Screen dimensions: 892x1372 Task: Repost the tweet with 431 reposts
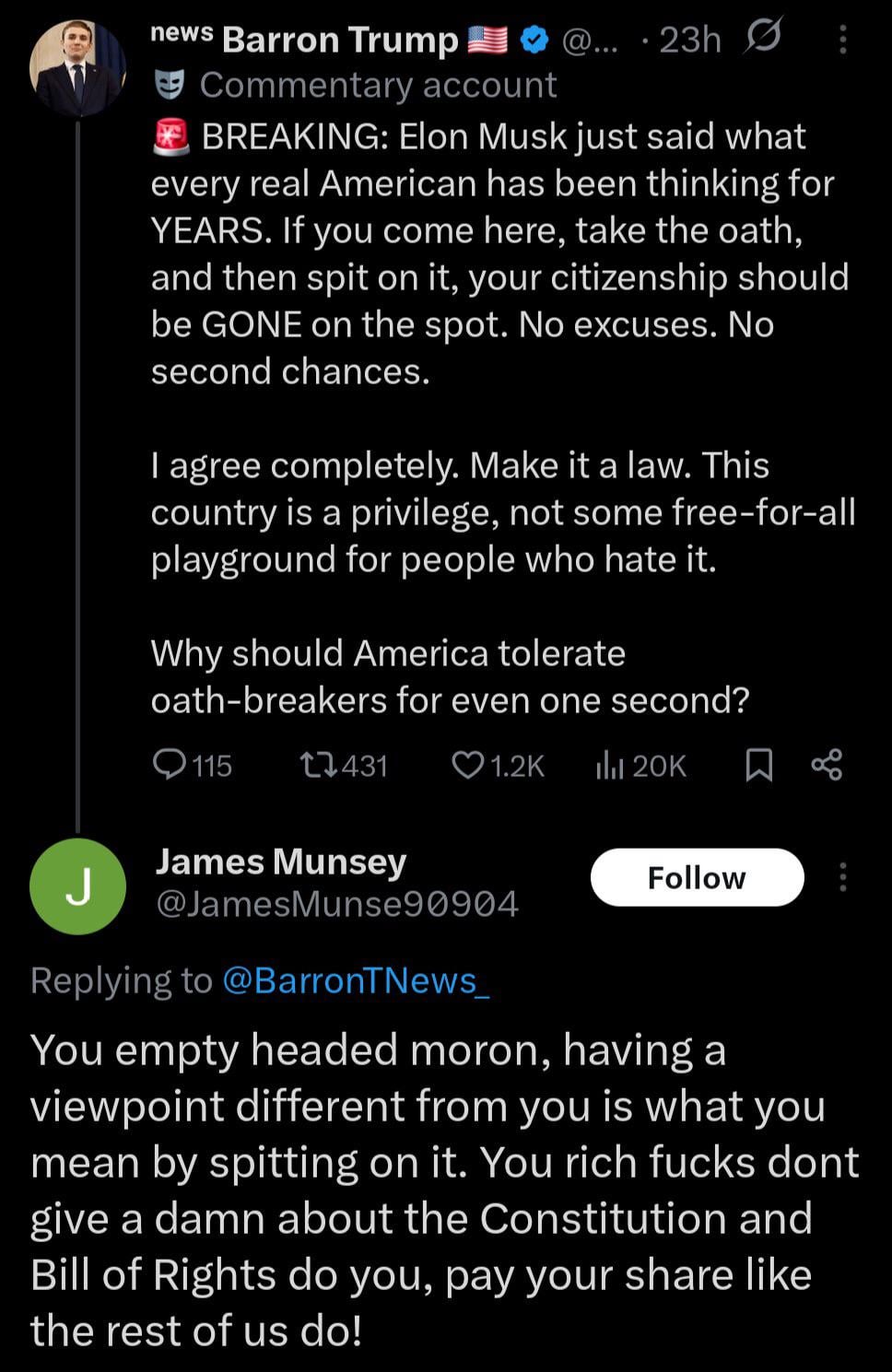pos(321,765)
